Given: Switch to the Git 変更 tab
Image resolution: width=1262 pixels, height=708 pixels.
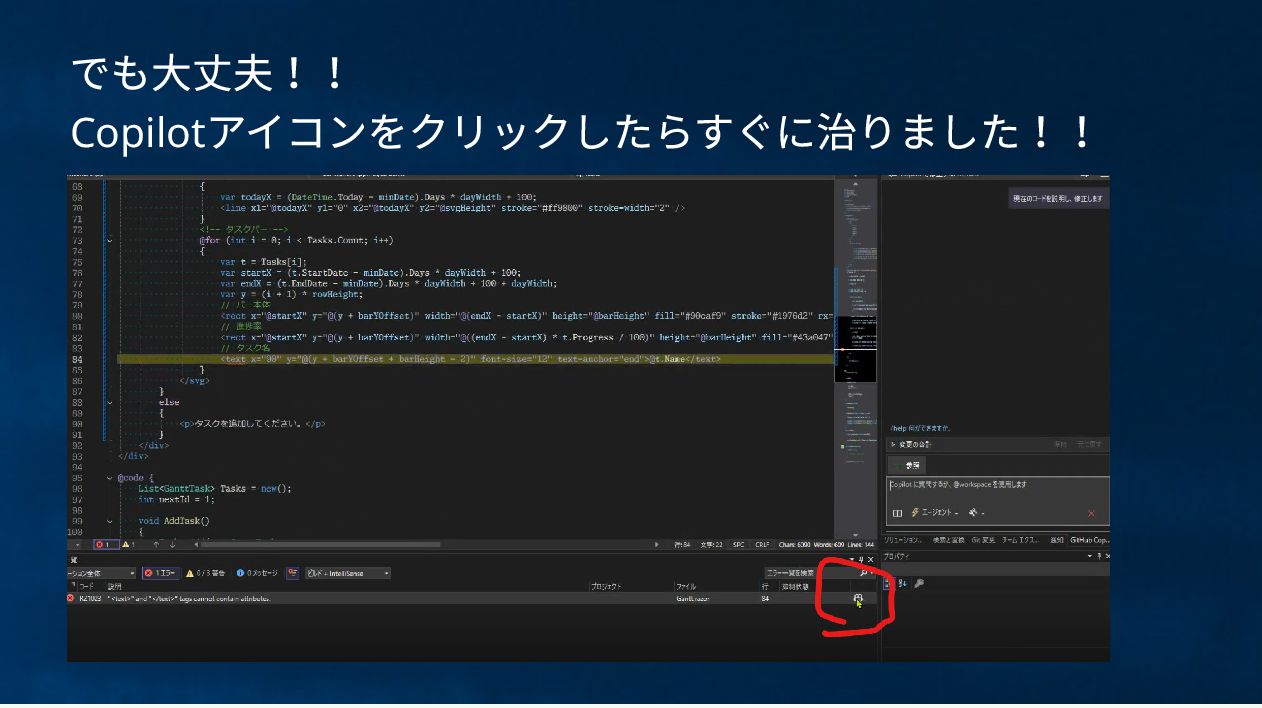Looking at the screenshot, I should pyautogui.click(x=983, y=540).
